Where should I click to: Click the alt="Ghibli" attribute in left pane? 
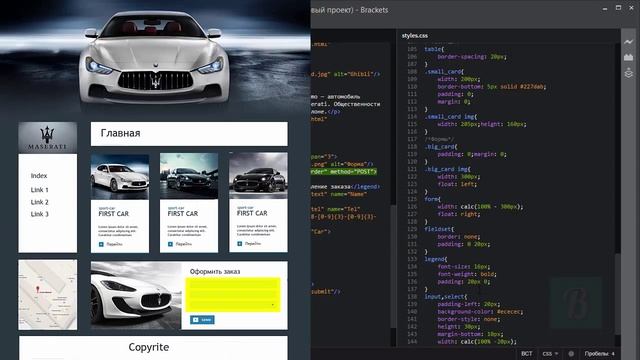click(x=353, y=74)
